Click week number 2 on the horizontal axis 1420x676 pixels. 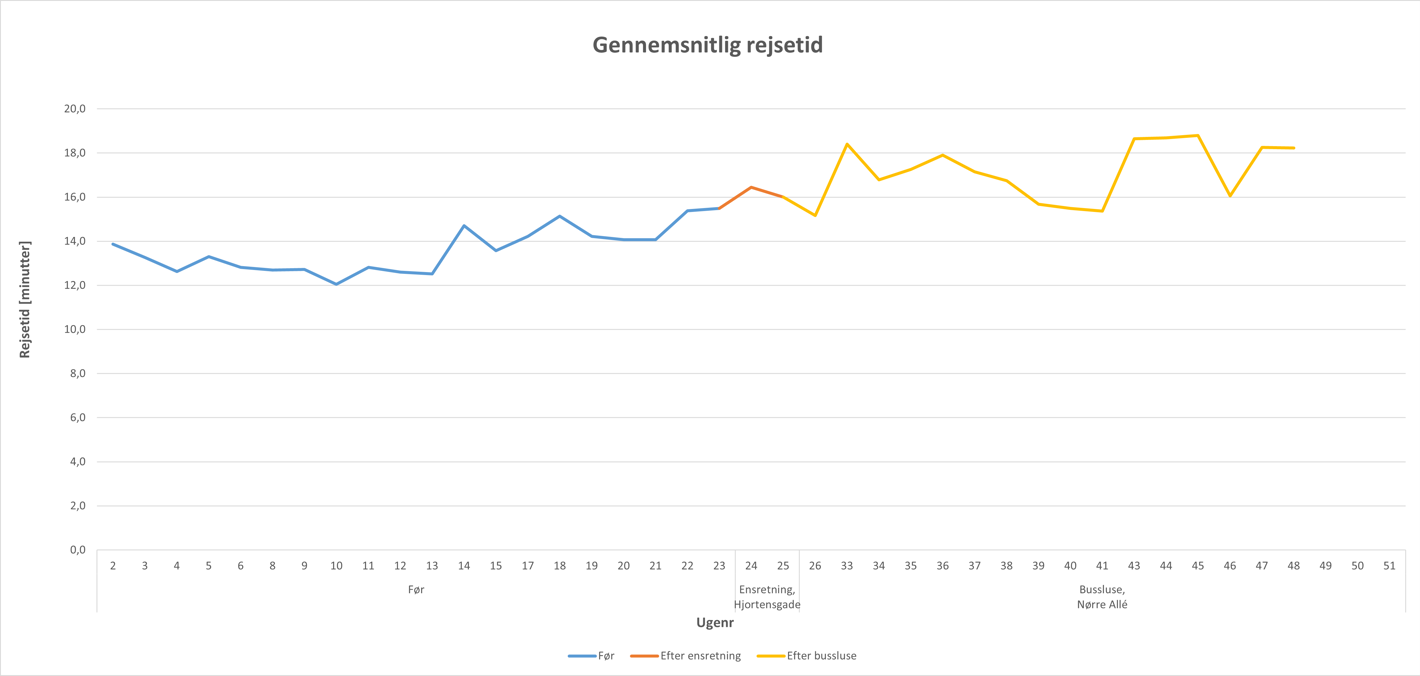coord(113,566)
